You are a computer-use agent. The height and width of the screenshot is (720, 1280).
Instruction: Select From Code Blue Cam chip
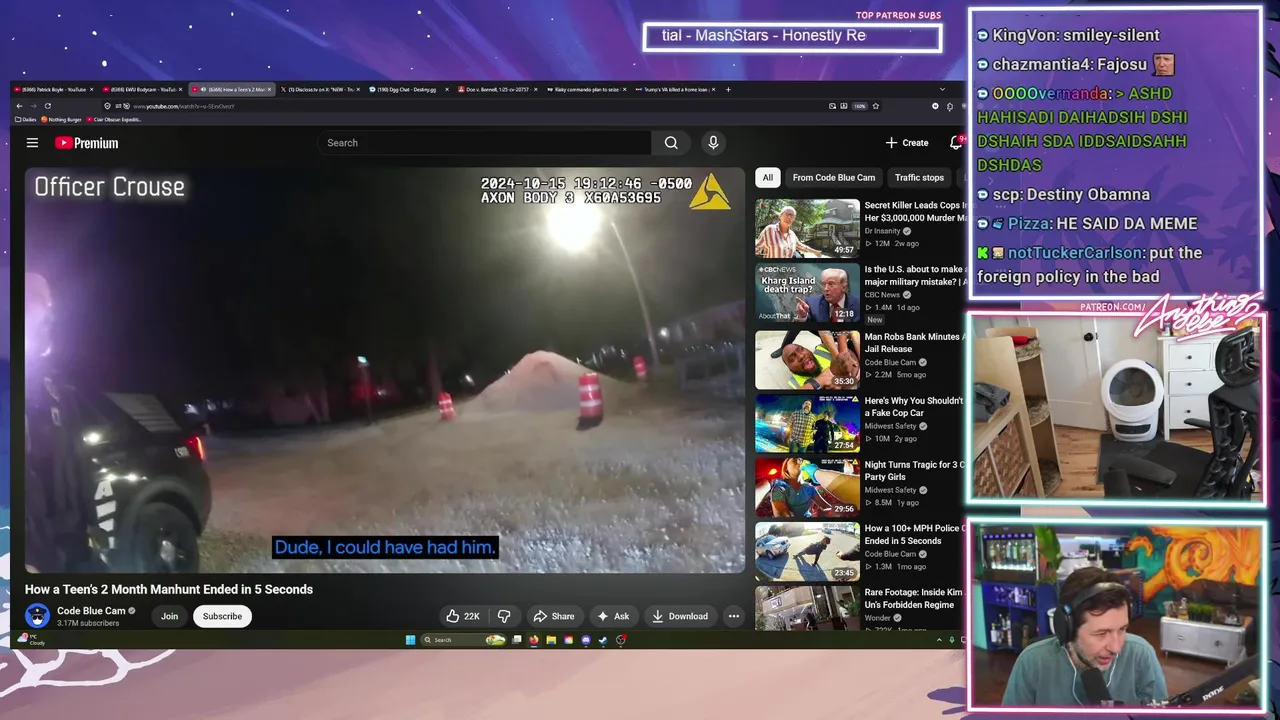click(834, 177)
